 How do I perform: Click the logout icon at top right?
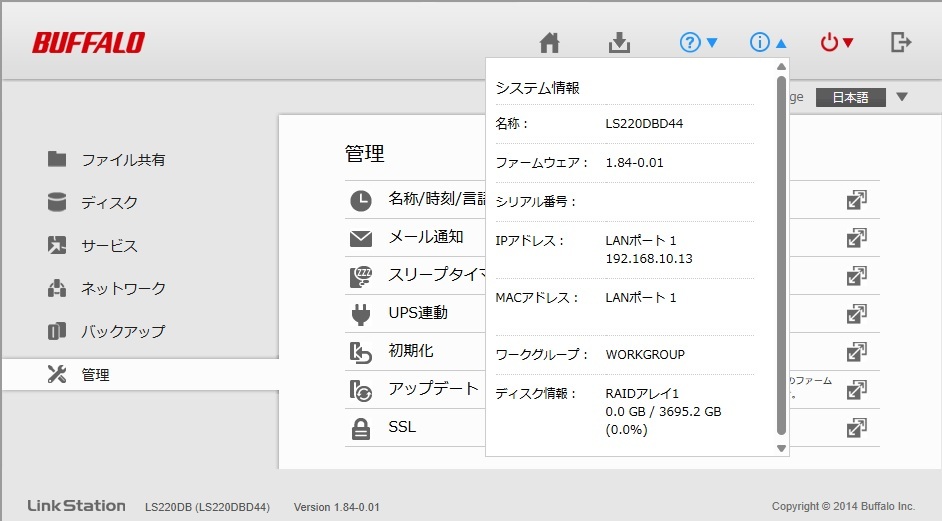[901, 43]
